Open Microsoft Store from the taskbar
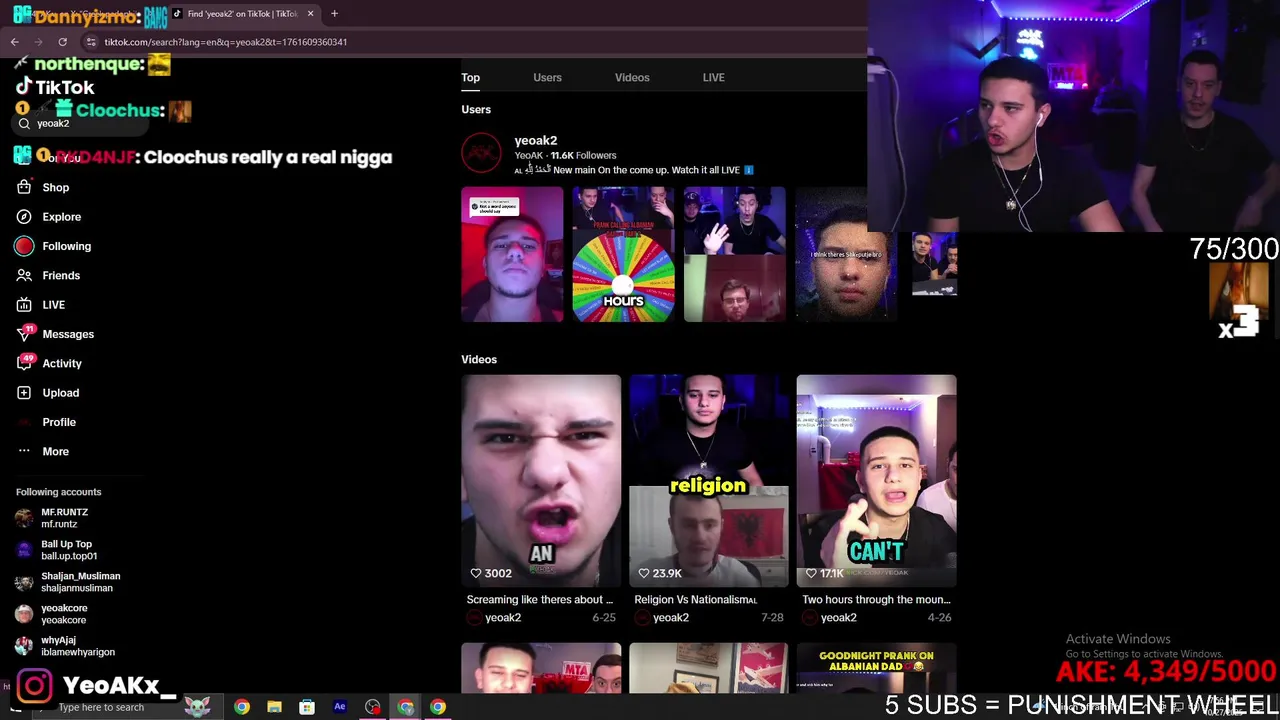This screenshot has height=720, width=1280. (307, 707)
